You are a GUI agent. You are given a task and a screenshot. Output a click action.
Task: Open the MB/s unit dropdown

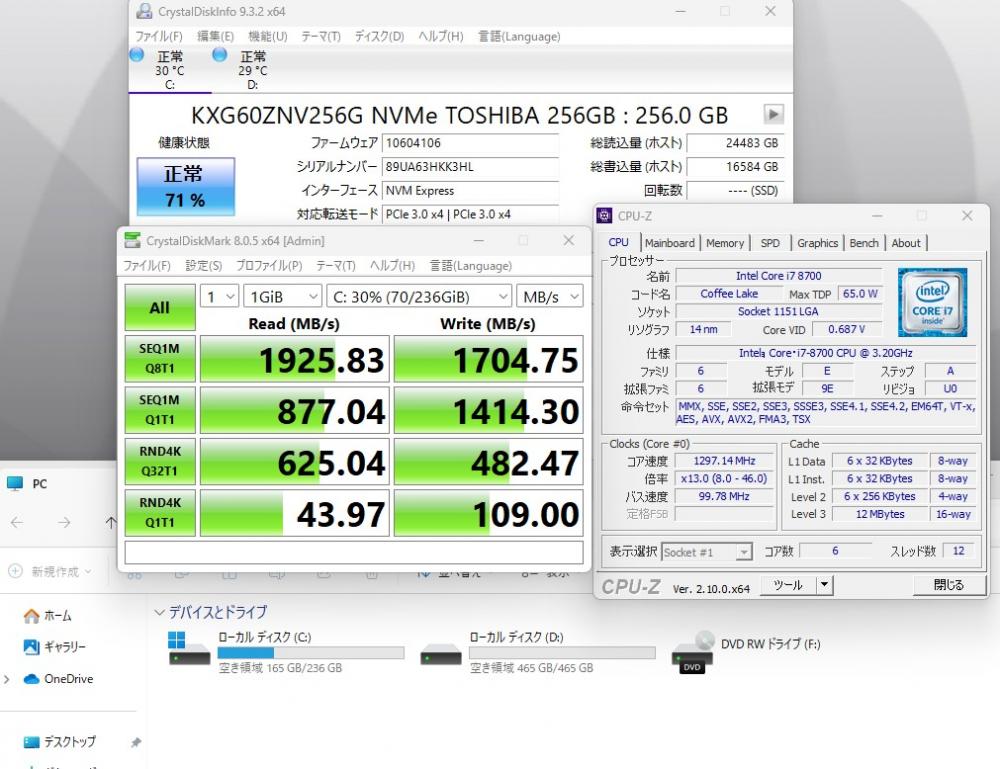tap(550, 297)
